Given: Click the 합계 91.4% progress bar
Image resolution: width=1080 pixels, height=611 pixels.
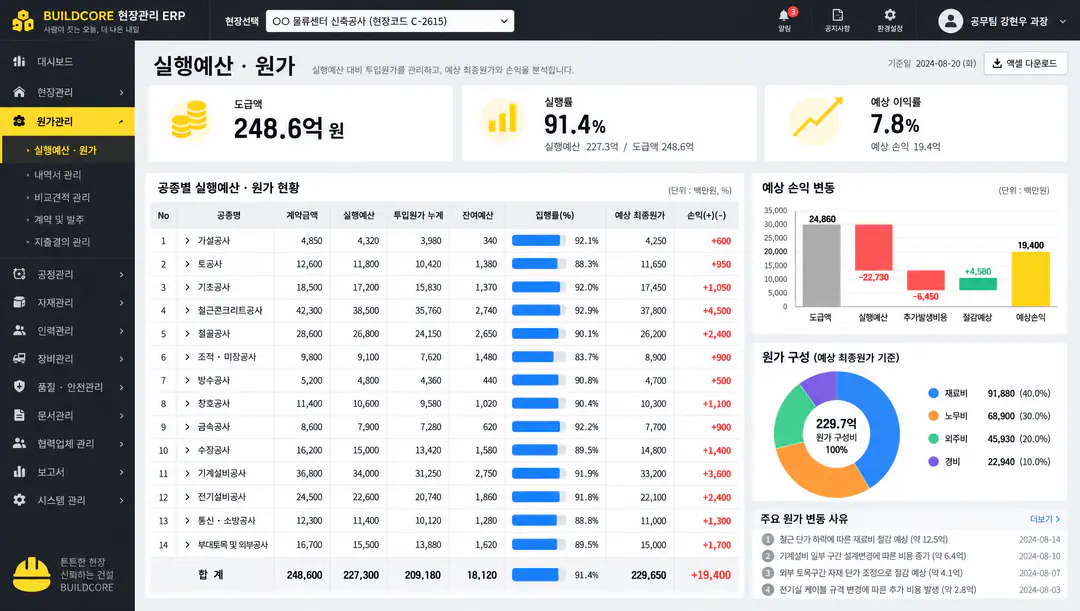Looking at the screenshot, I should click(539, 574).
